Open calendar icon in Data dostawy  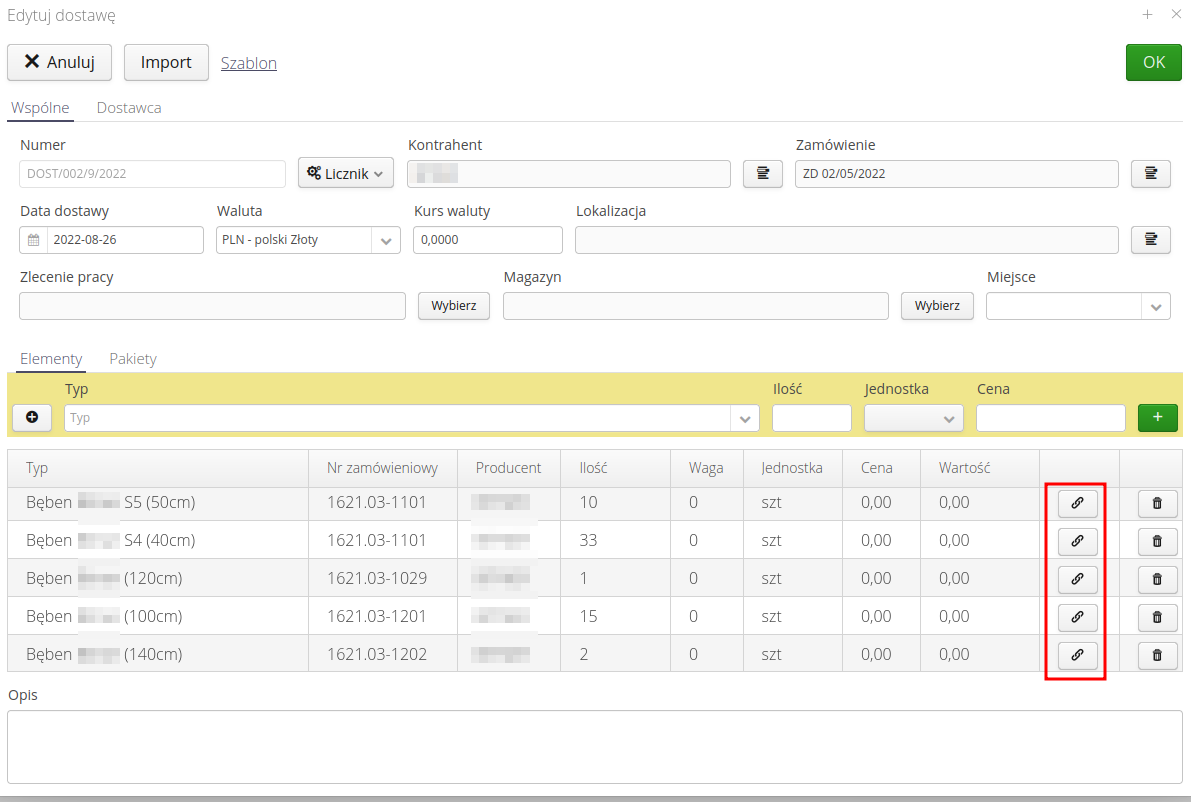click(33, 240)
